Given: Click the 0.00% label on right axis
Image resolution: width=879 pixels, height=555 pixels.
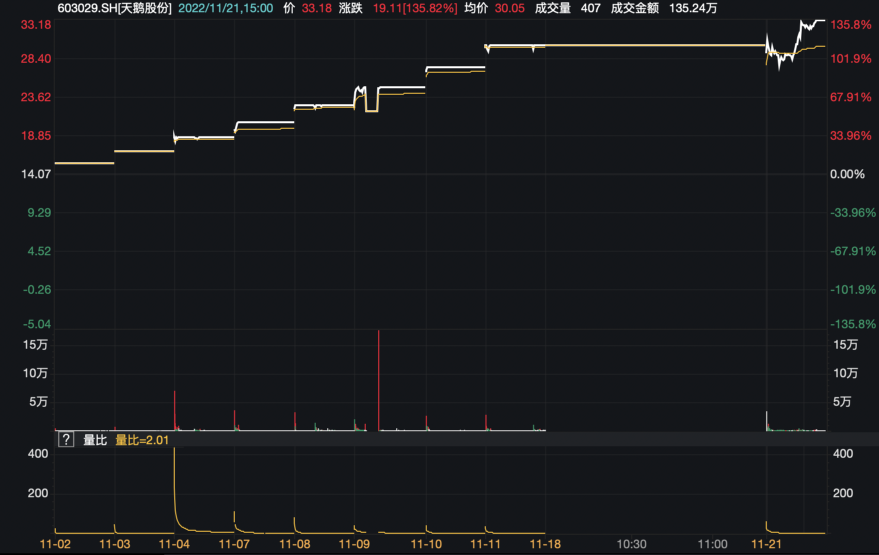Looking at the screenshot, I should tap(849, 175).
